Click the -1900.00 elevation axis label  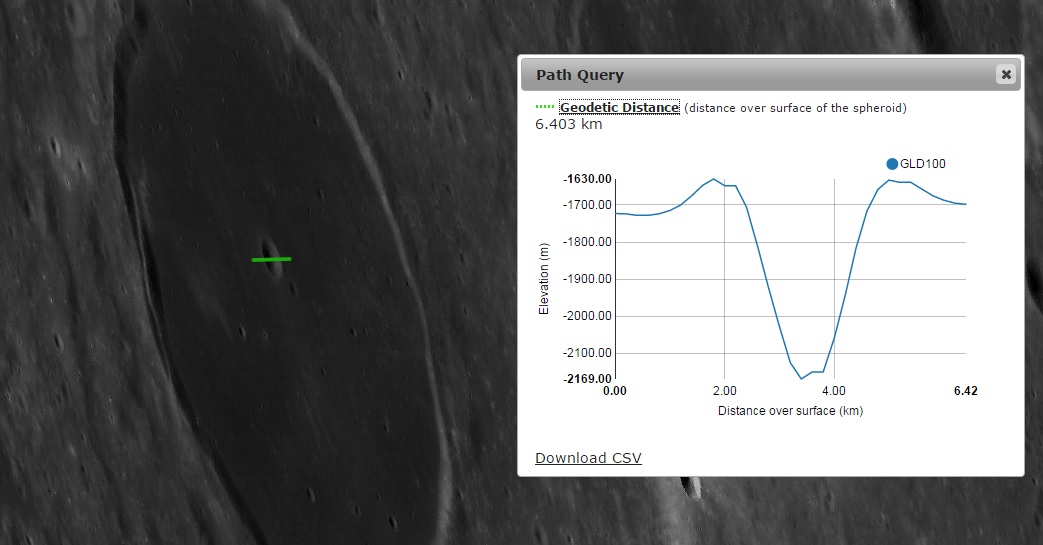click(587, 279)
